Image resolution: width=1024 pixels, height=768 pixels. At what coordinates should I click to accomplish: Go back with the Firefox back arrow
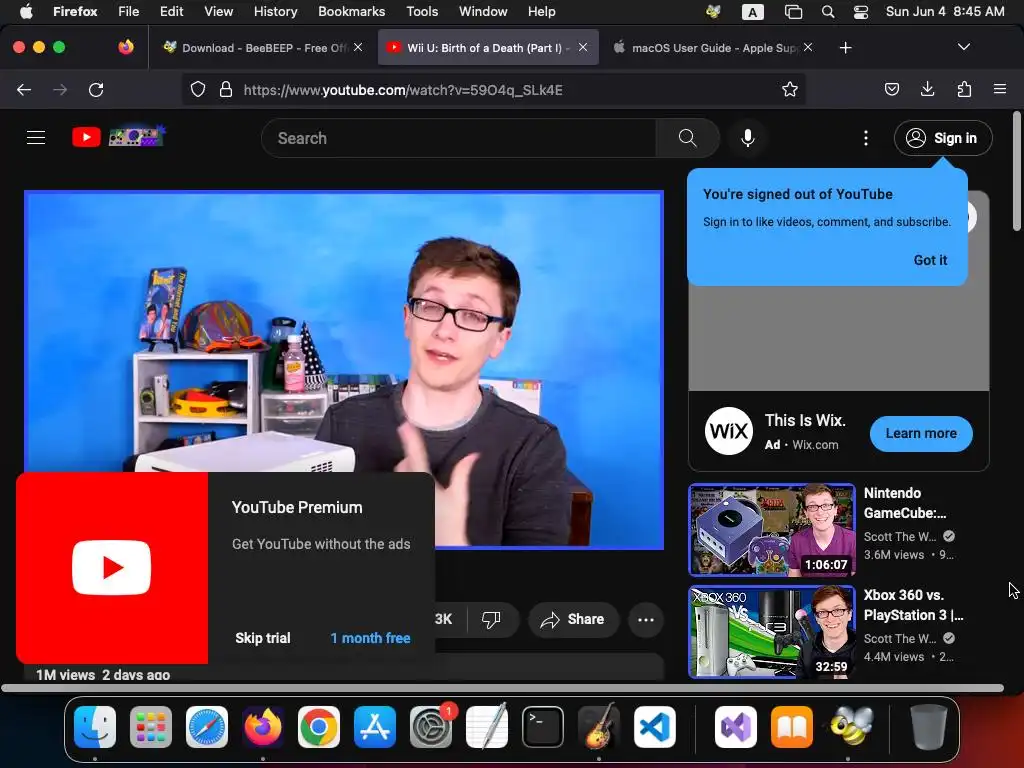[x=24, y=89]
